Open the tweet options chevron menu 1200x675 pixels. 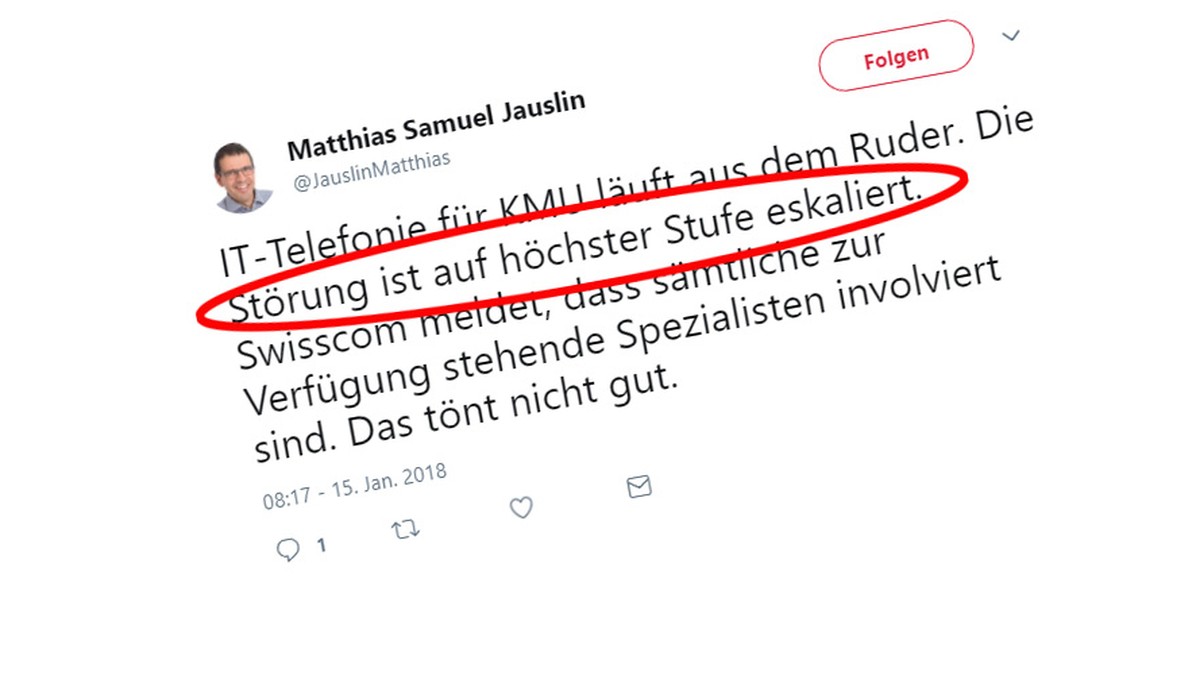1011,36
